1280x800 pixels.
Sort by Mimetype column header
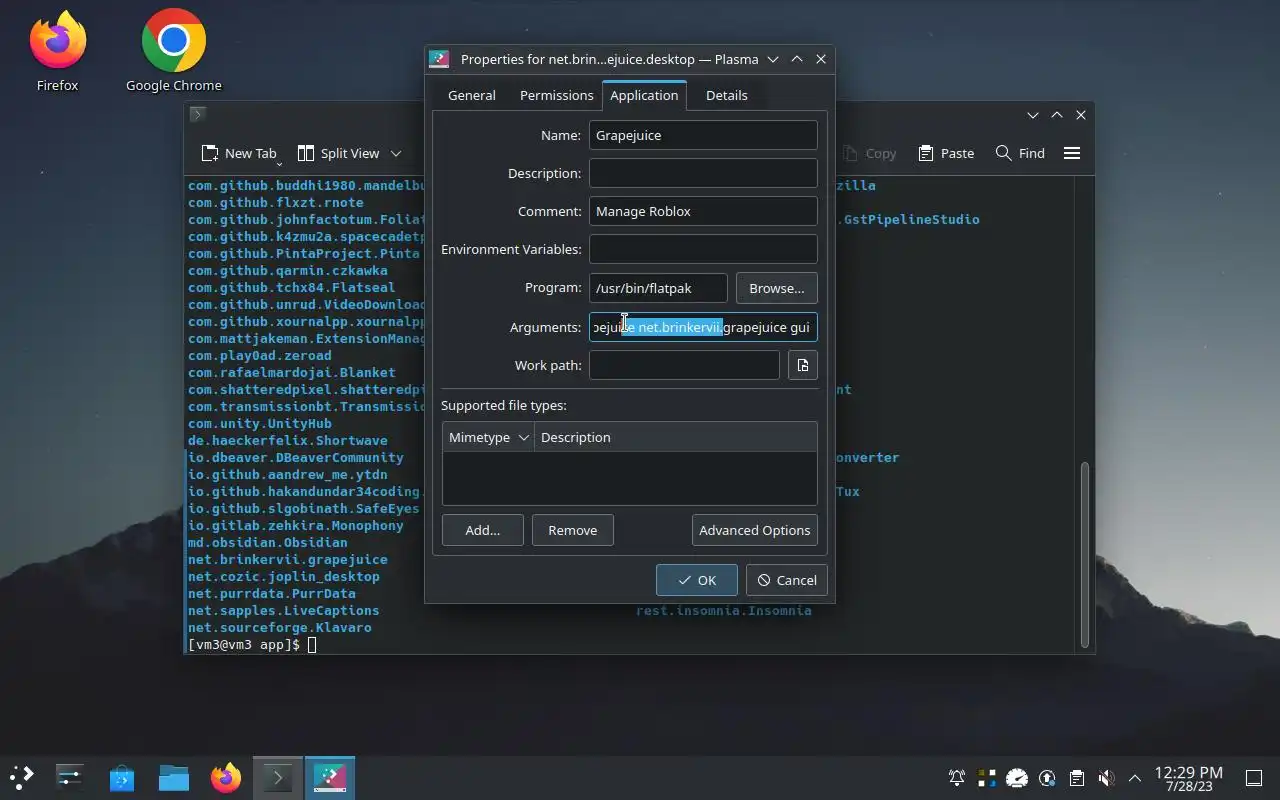(489, 437)
